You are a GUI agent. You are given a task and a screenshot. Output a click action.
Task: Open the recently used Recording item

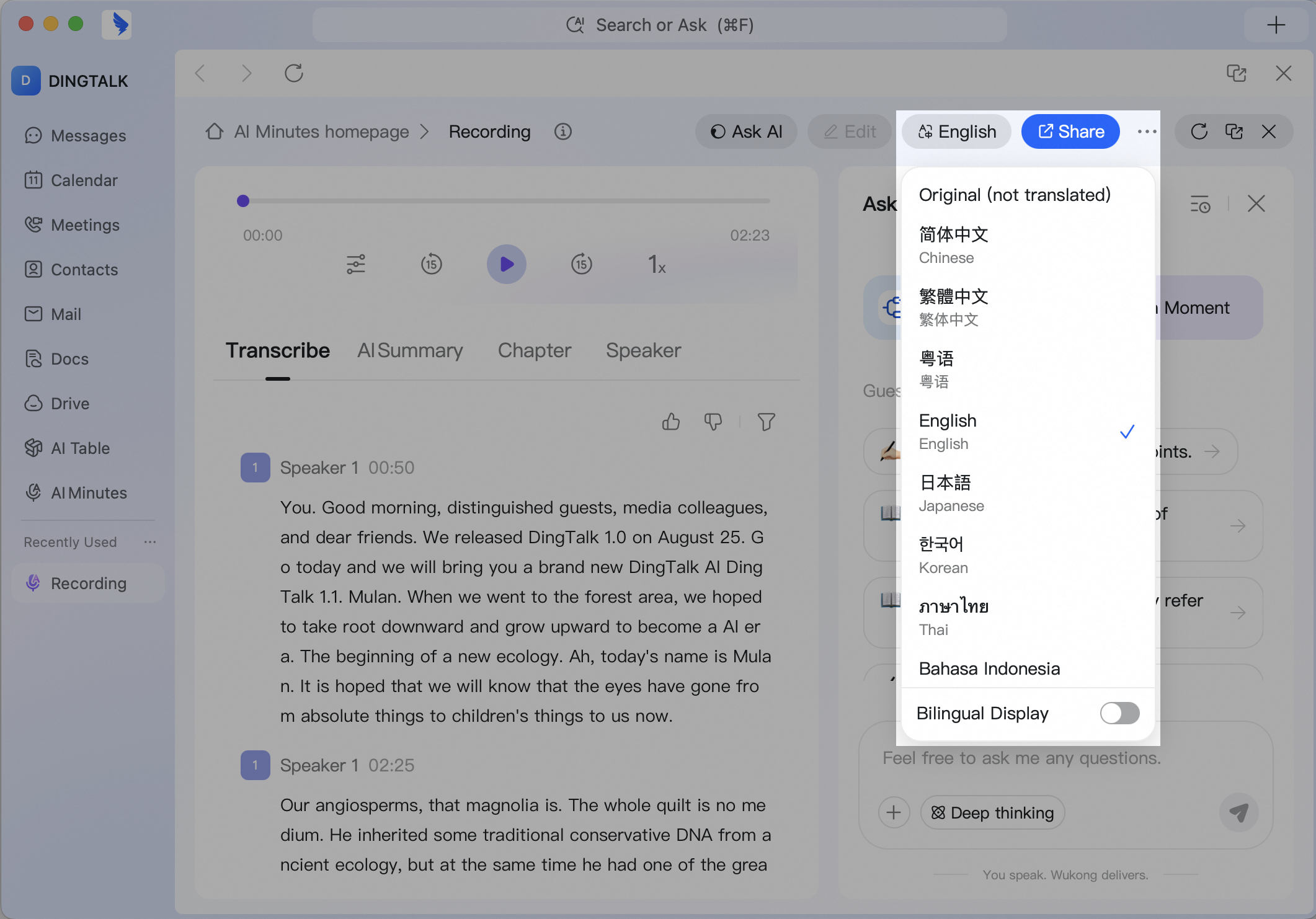(88, 583)
